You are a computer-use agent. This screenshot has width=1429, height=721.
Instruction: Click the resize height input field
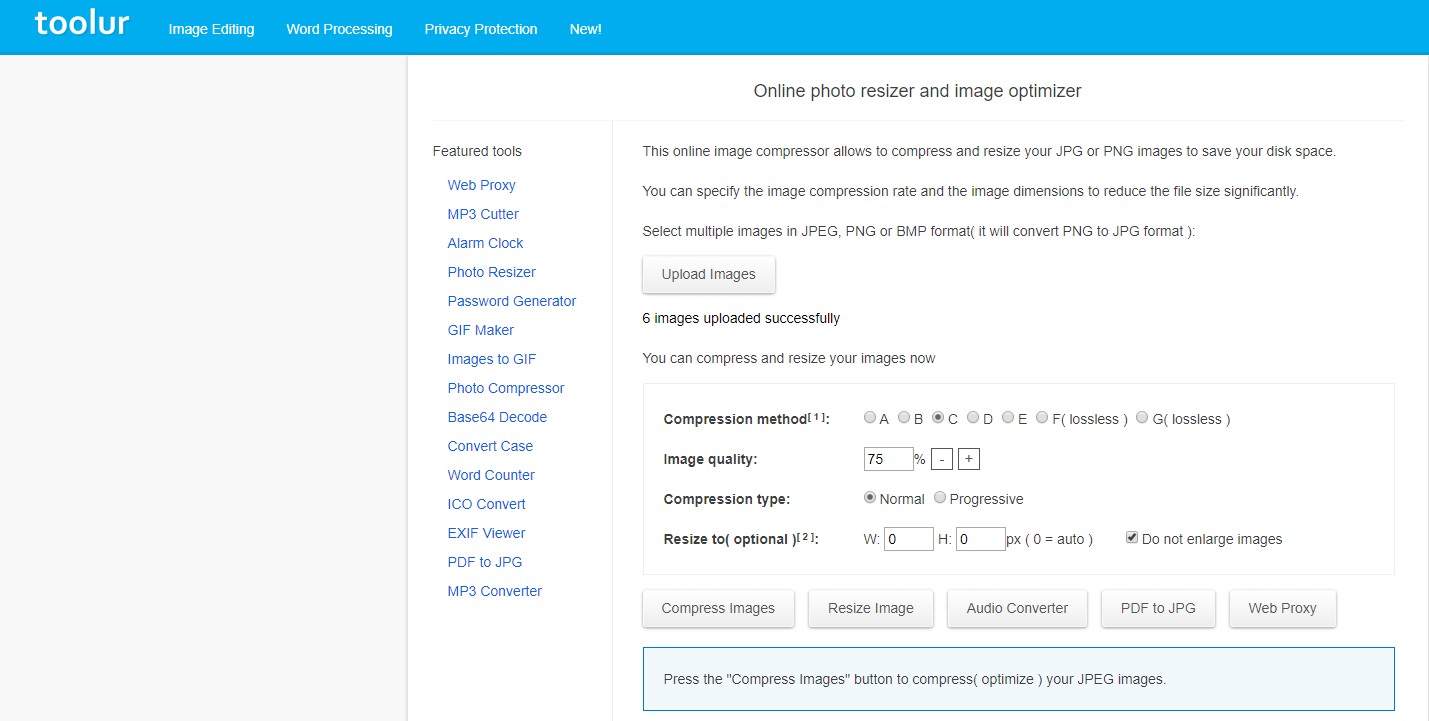(x=980, y=539)
